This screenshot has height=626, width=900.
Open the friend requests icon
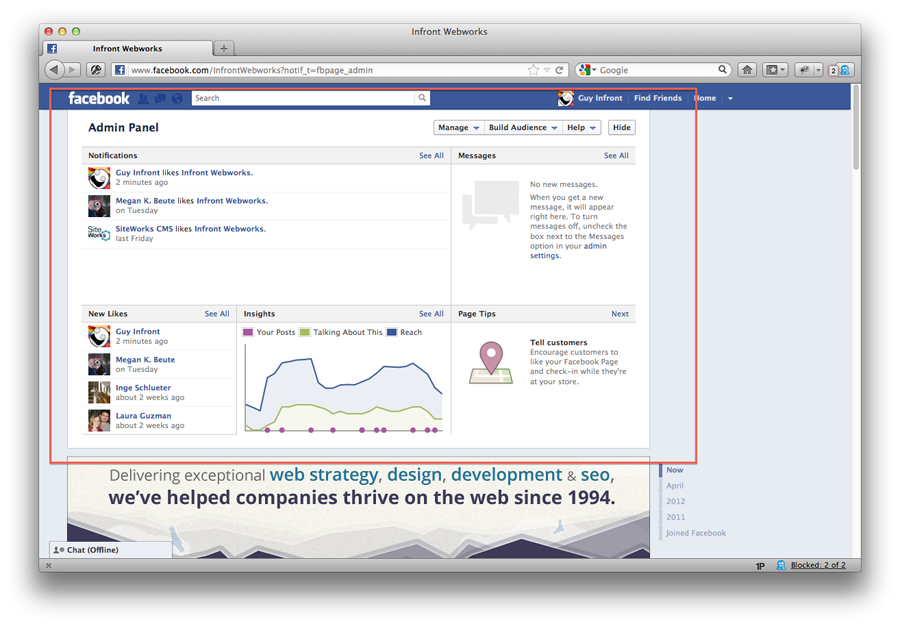coord(143,99)
